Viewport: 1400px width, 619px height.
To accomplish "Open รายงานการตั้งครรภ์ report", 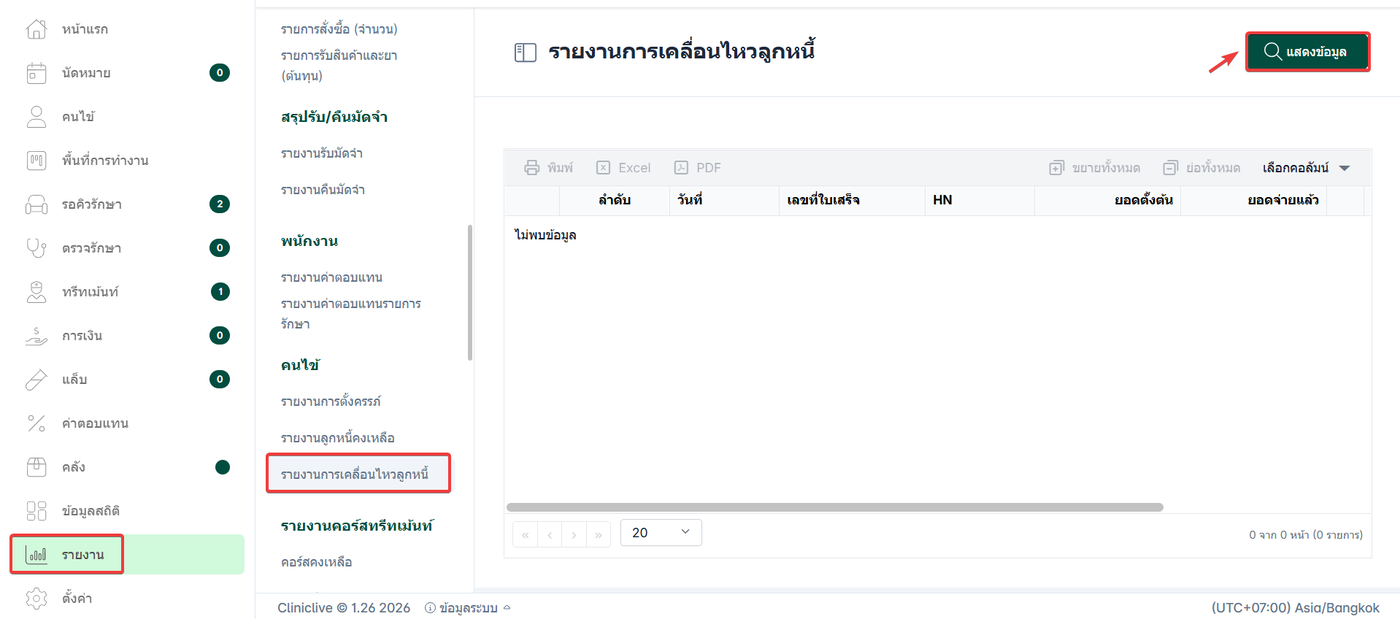I will pos(331,401).
